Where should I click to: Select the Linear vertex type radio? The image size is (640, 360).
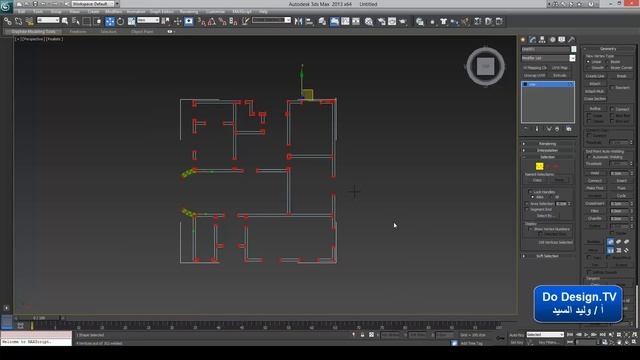[589, 62]
